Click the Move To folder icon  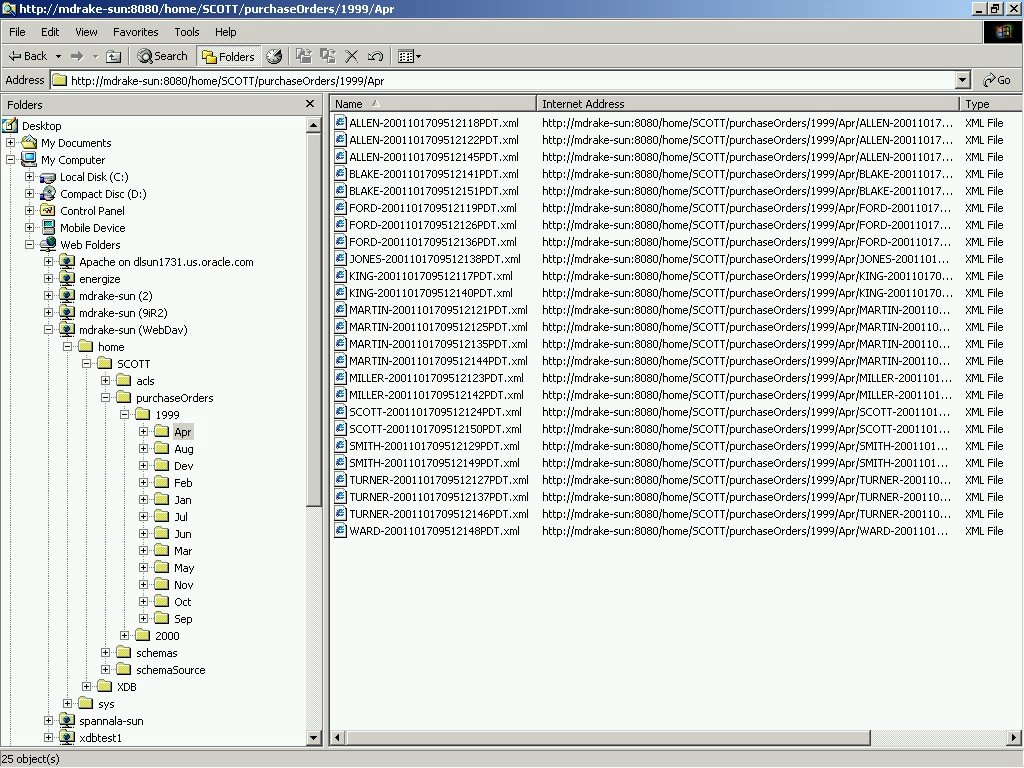[x=304, y=57]
